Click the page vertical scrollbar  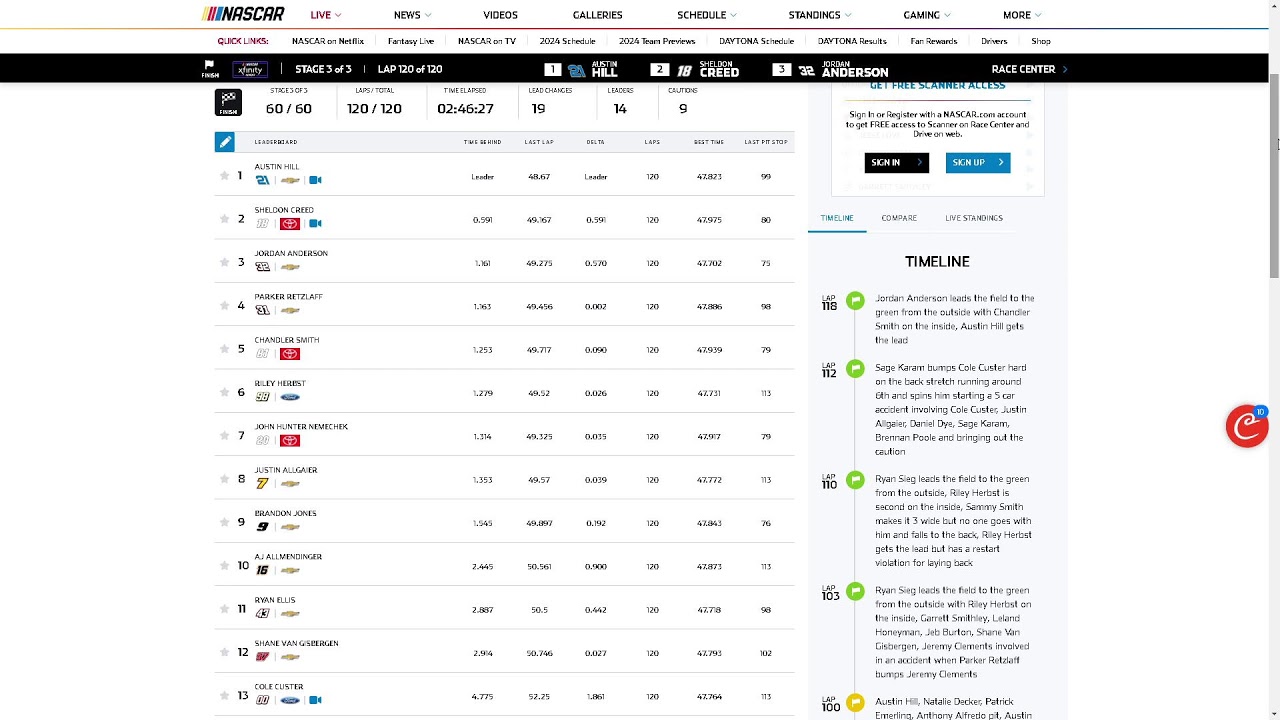pos(1274,175)
